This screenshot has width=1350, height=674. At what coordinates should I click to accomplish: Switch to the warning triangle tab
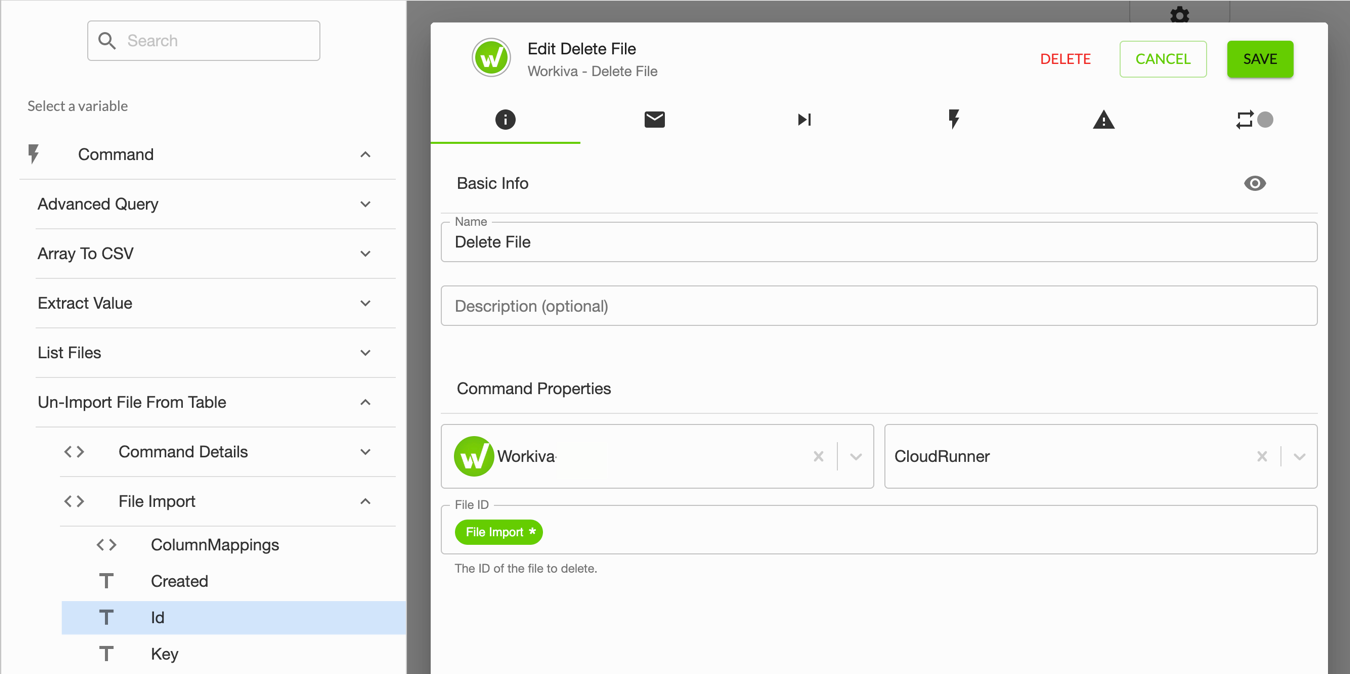coord(1103,119)
